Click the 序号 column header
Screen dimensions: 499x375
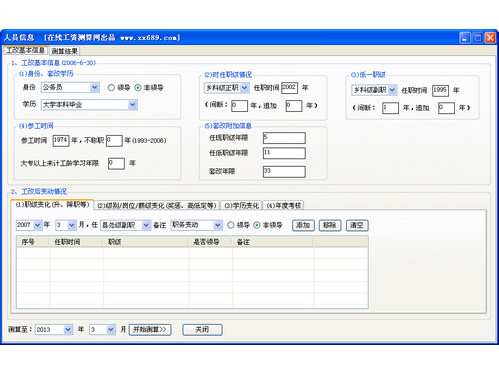[x=33, y=242]
